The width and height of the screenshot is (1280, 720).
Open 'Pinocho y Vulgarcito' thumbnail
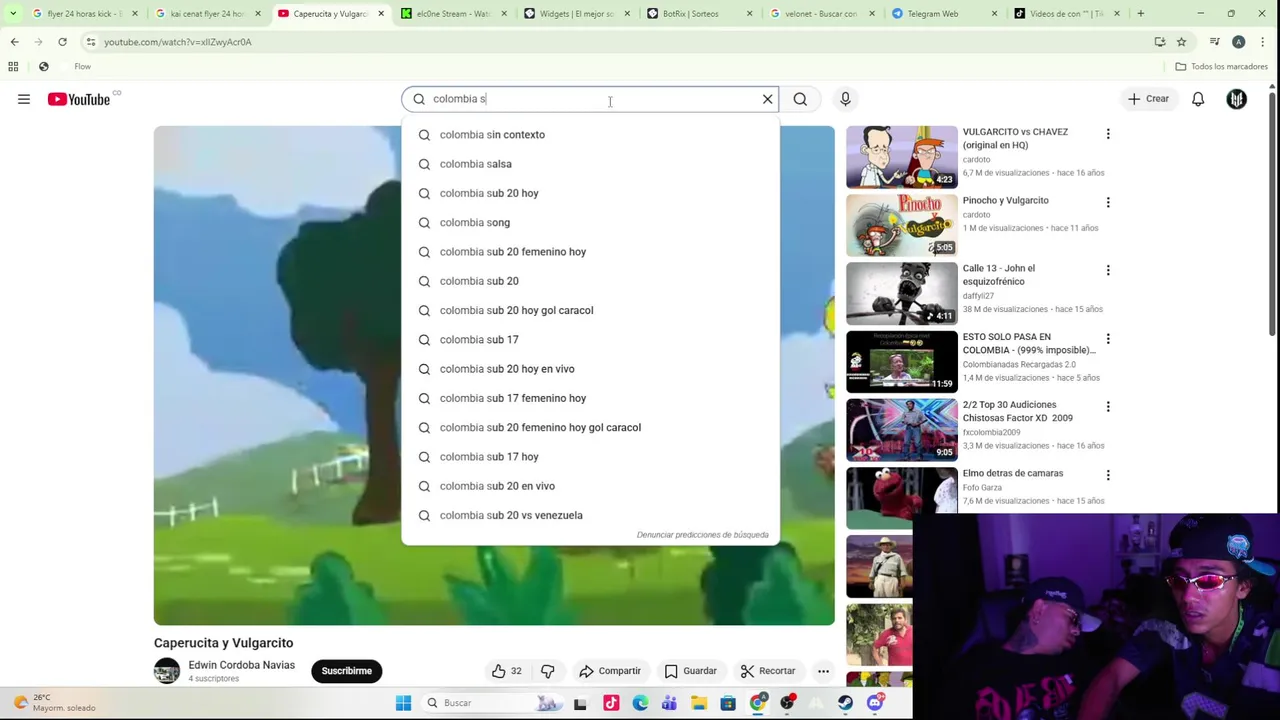pyautogui.click(x=902, y=225)
